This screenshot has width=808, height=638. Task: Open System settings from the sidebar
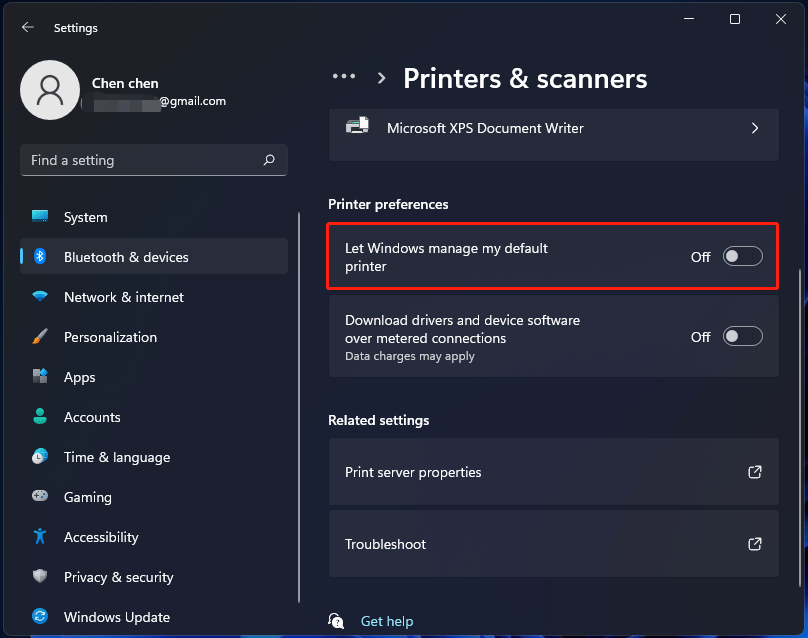point(85,217)
